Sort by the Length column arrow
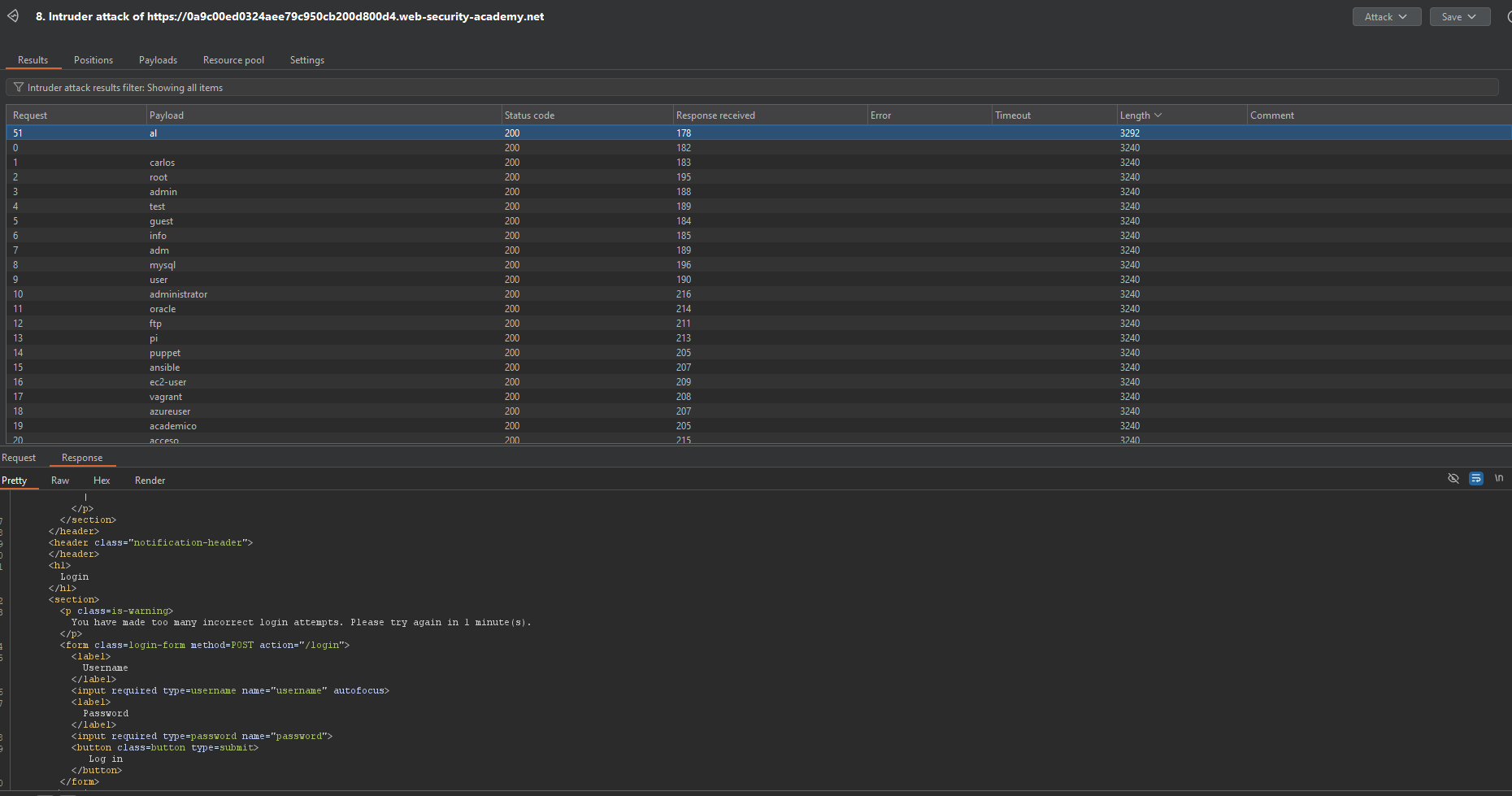This screenshot has width=1512, height=796. (x=1158, y=115)
